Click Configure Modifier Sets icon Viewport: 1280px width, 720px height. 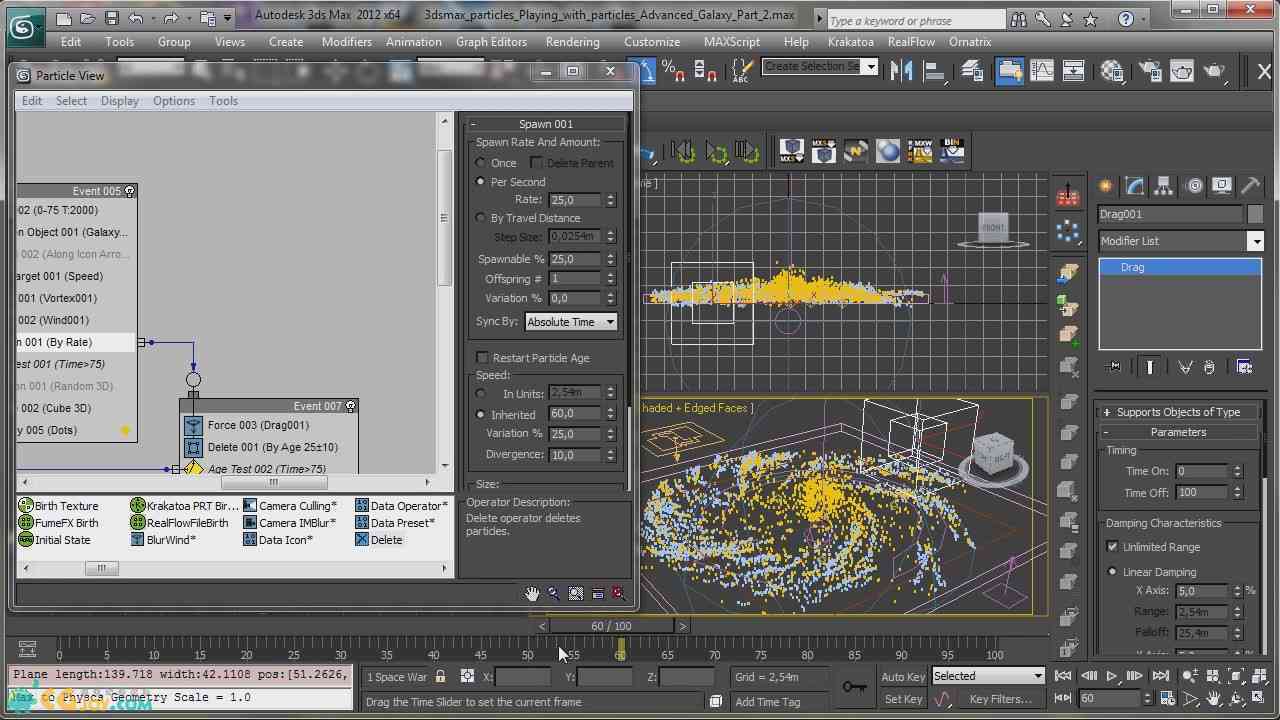[1244, 367]
